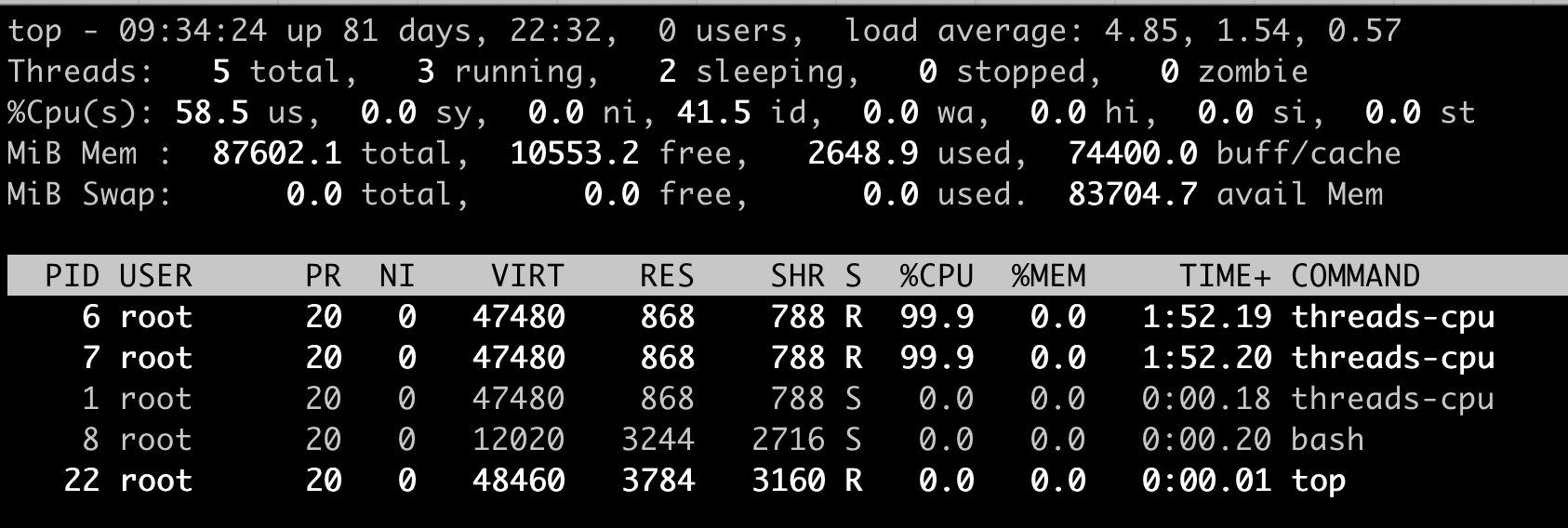This screenshot has width=1568, height=528.
Task: Click the SHR column header
Action: 797,276
